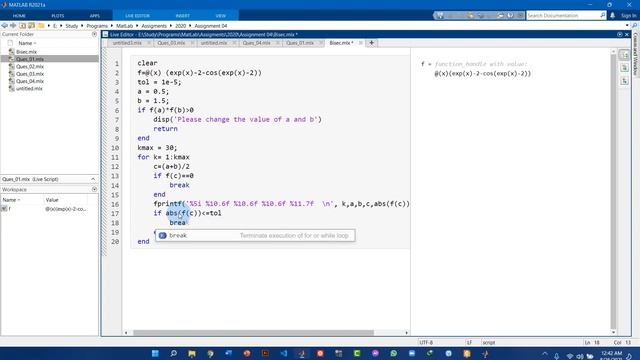Sort workspace by Name column
Screen dimensions: 640x360
pos(11,200)
